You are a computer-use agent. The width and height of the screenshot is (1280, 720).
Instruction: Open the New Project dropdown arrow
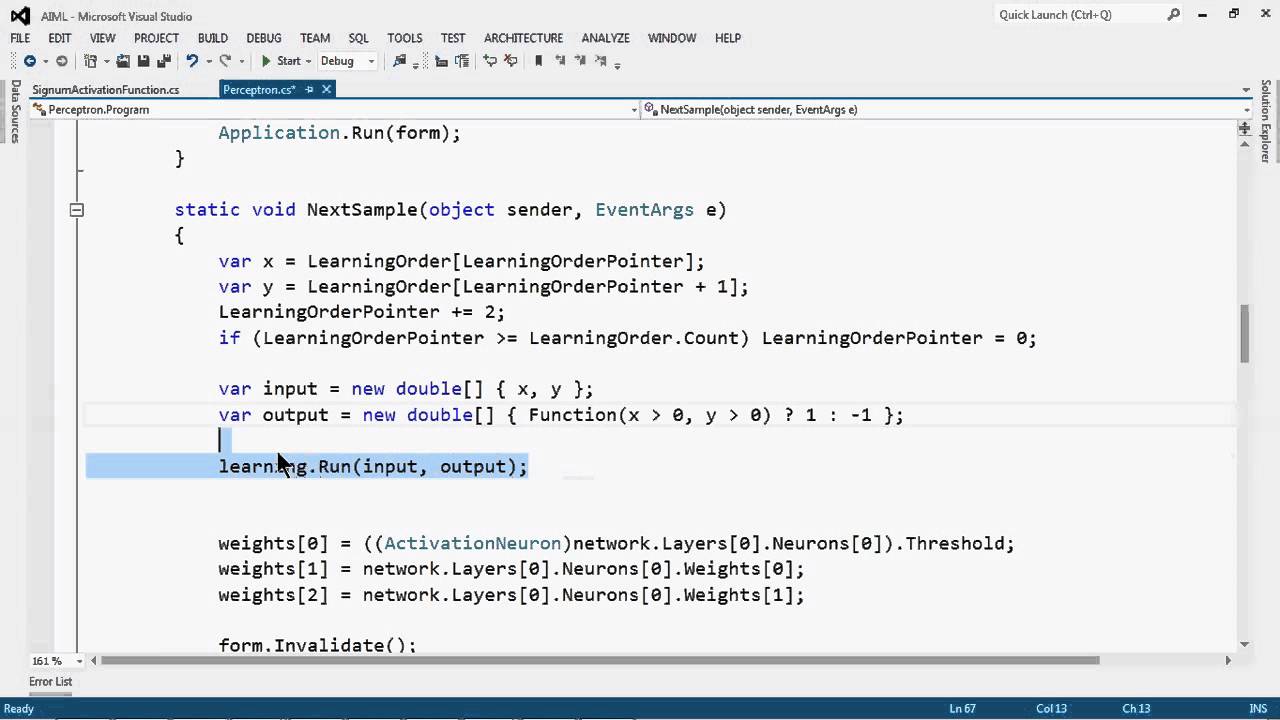click(x=105, y=61)
